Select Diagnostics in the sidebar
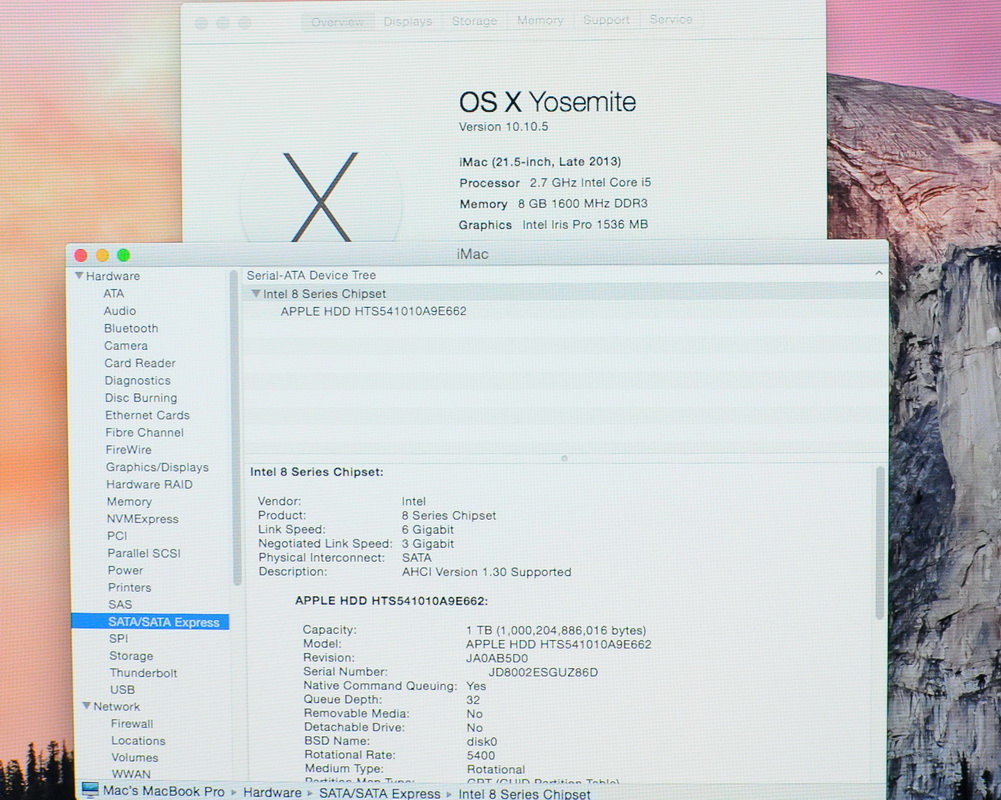 (138, 381)
